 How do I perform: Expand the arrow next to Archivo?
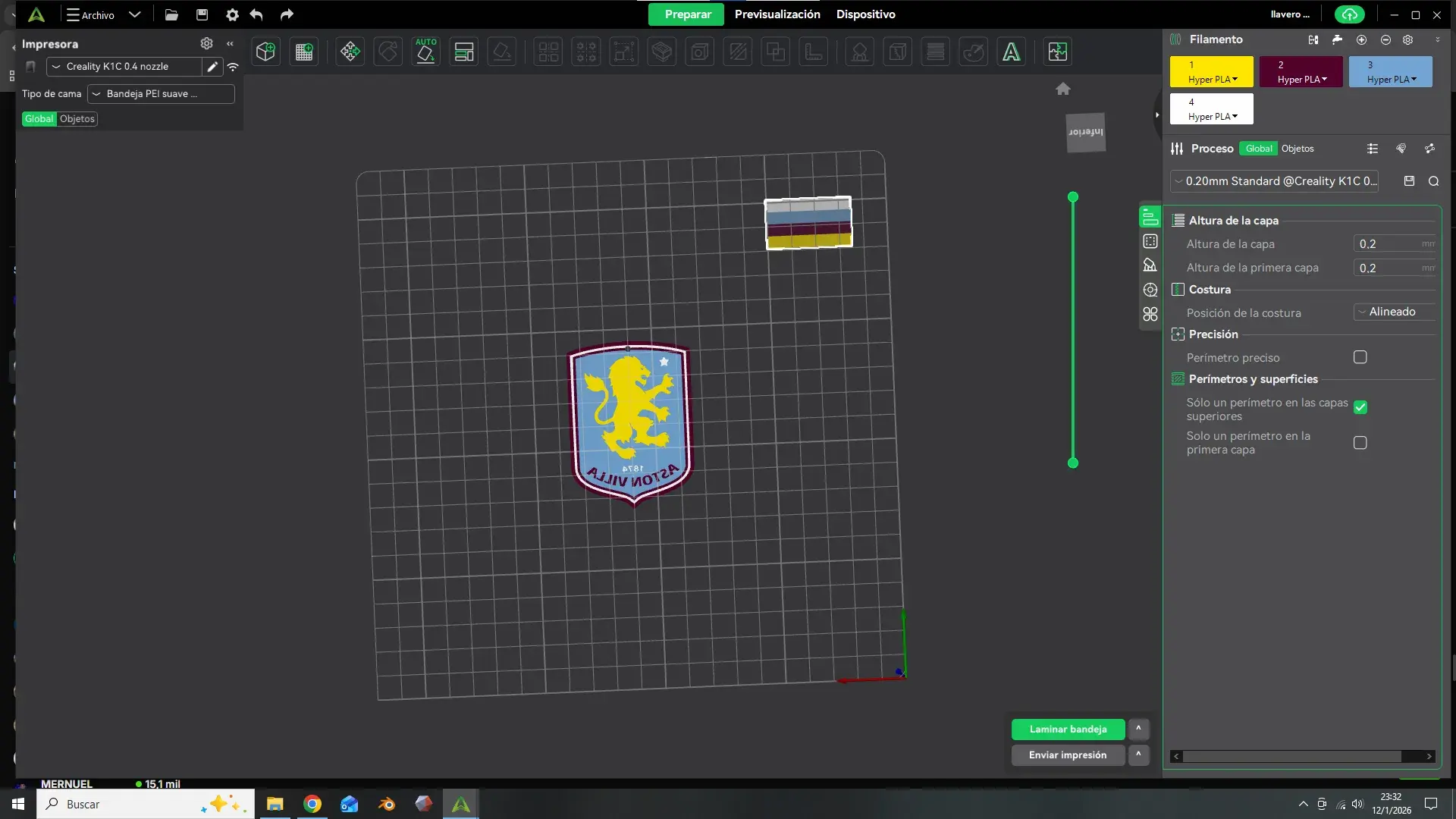pos(134,14)
